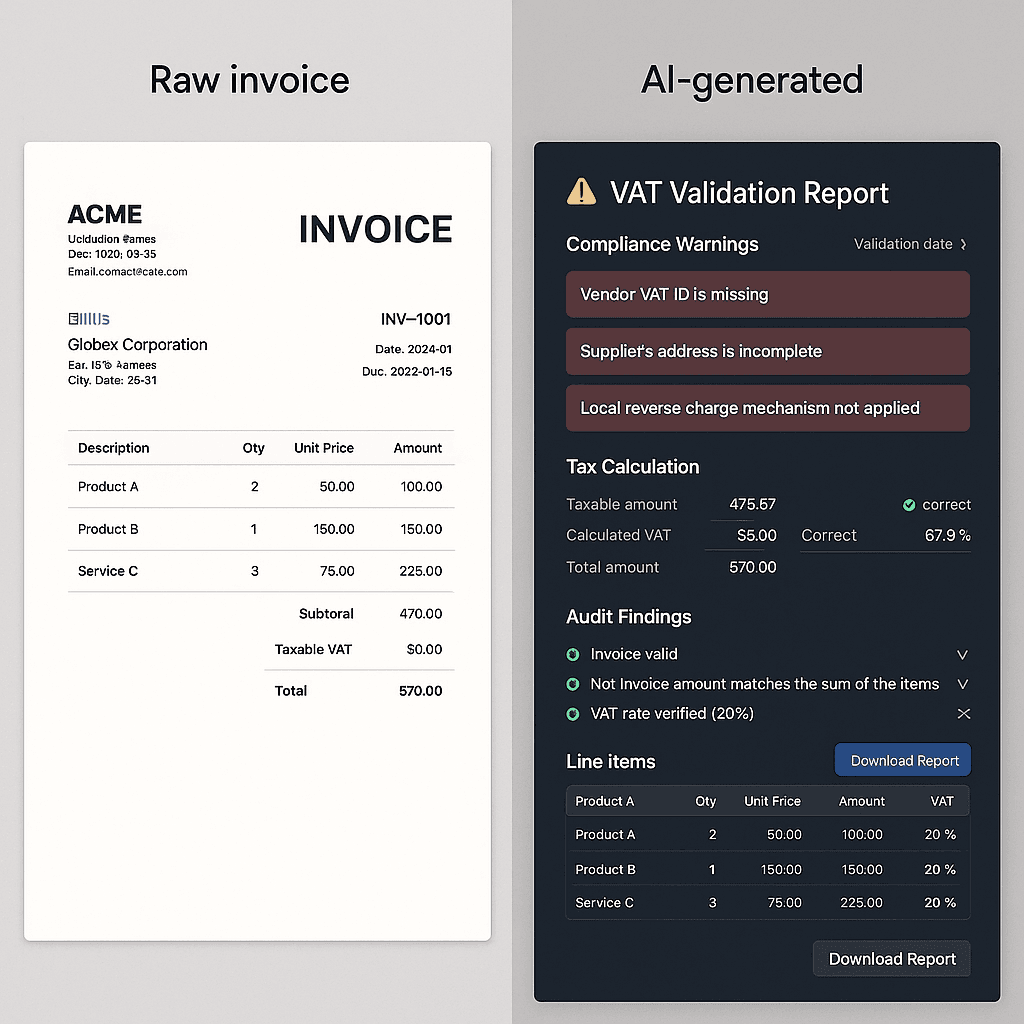Click the green status icon for 'Invoice valid'
Screen dimensions: 1024x1024
(573, 654)
